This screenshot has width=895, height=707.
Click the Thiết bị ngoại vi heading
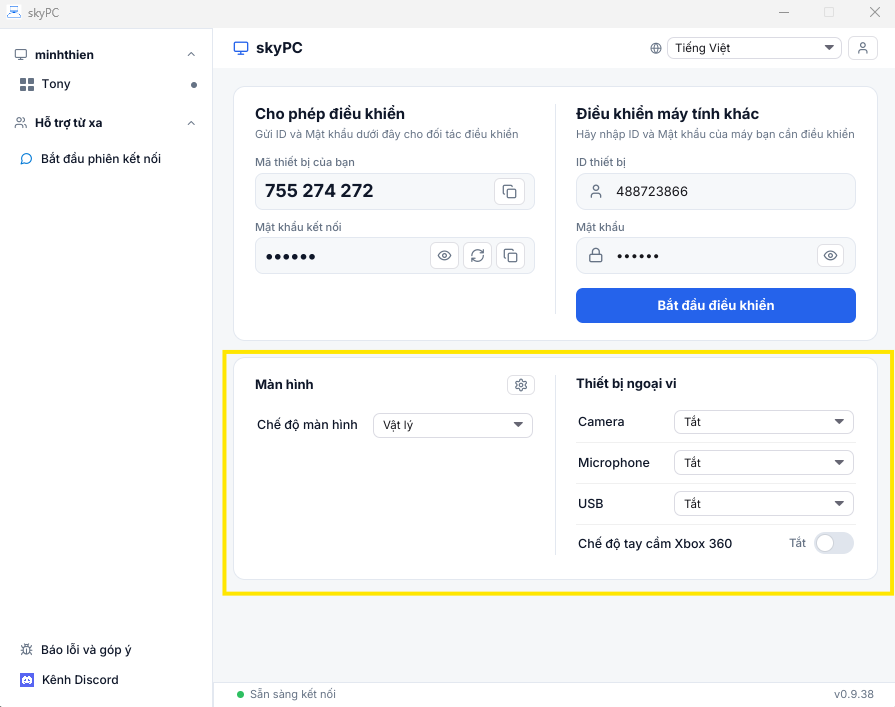click(626, 383)
